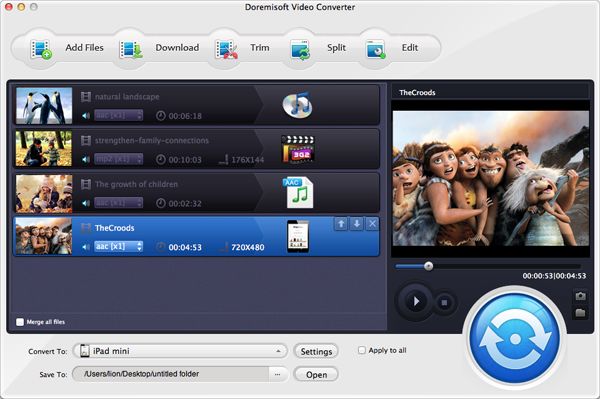Viewport: 600px width, 399px height.
Task: Open audio track dropdown for natural landscape
Action: [x=119, y=115]
